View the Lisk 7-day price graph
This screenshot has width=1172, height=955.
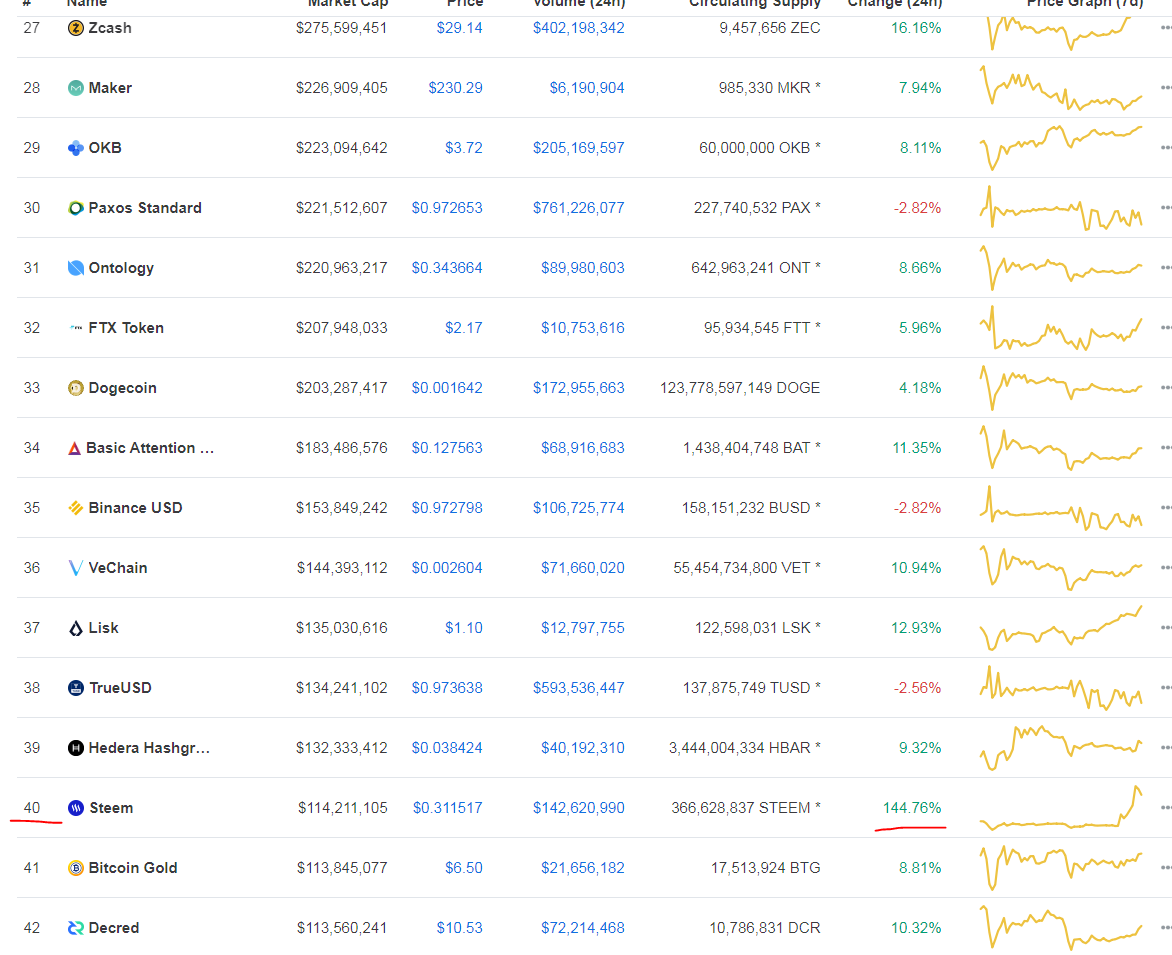[x=1061, y=628]
